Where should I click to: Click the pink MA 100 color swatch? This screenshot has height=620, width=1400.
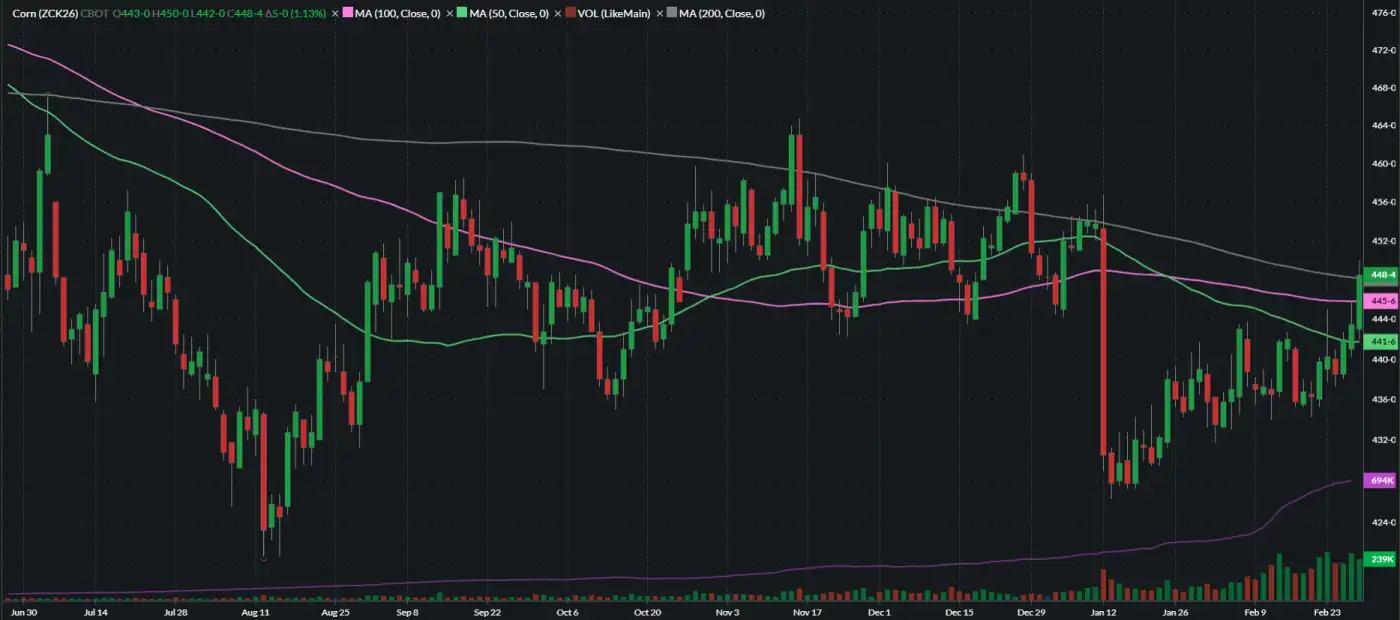347,14
